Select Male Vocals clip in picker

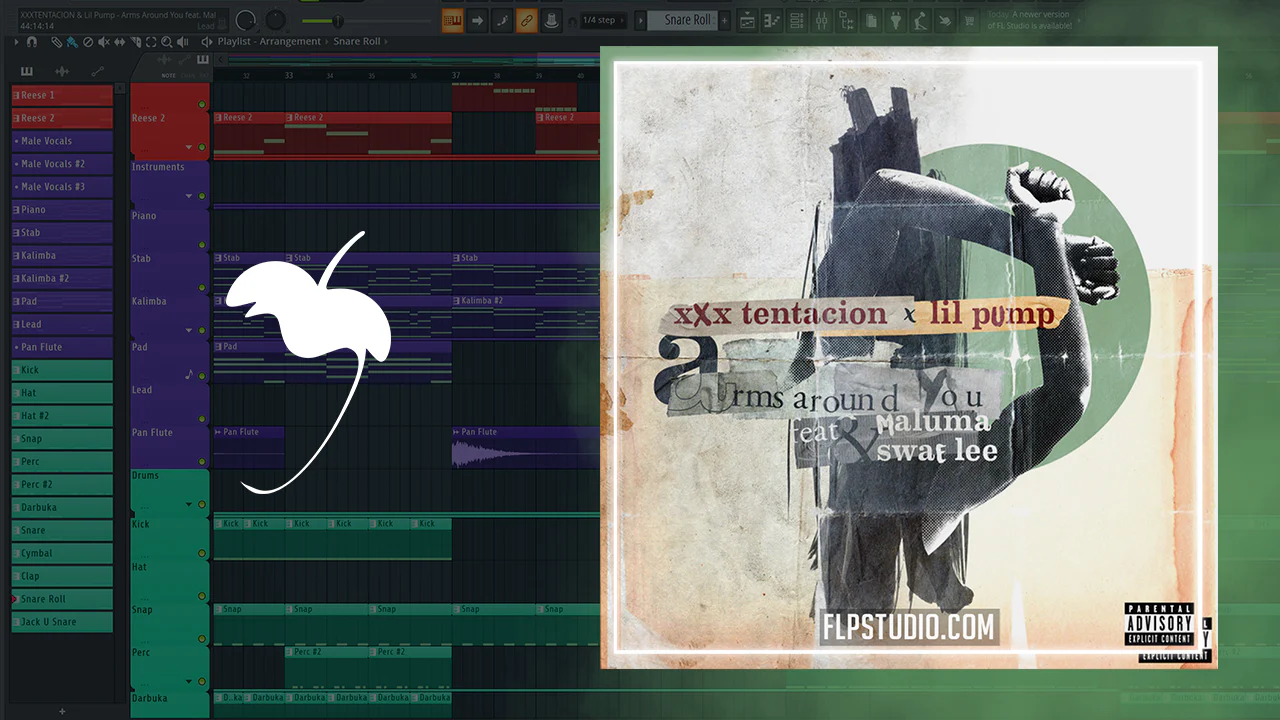(x=62, y=141)
